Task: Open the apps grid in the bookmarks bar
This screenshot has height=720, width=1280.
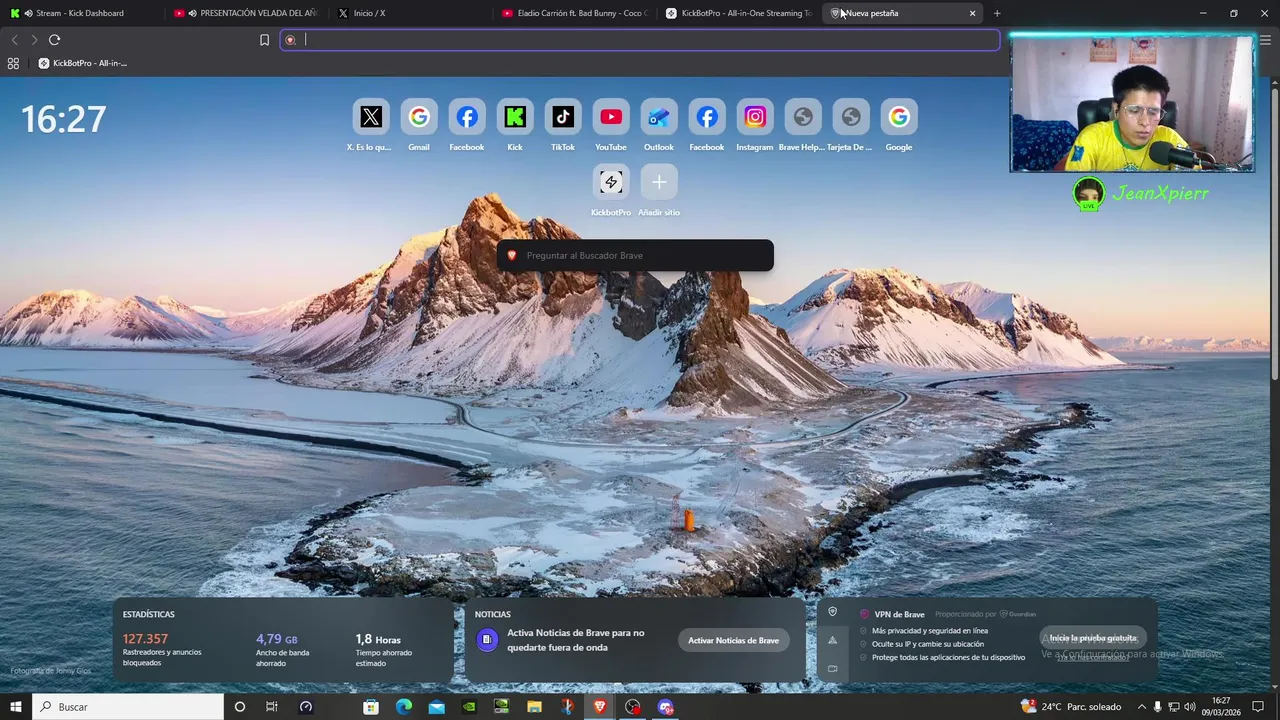Action: click(x=13, y=63)
